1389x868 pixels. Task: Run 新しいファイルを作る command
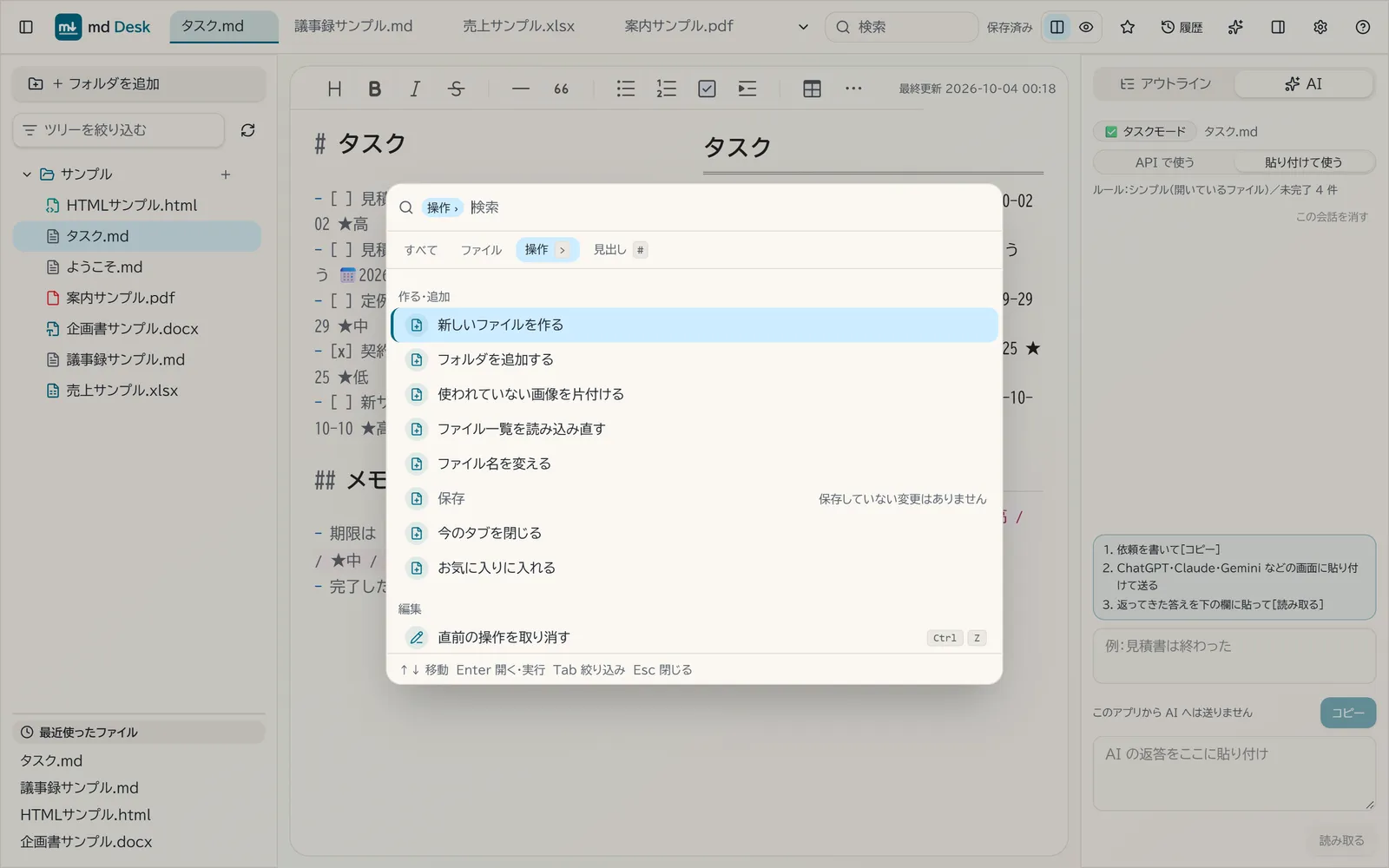(x=694, y=325)
